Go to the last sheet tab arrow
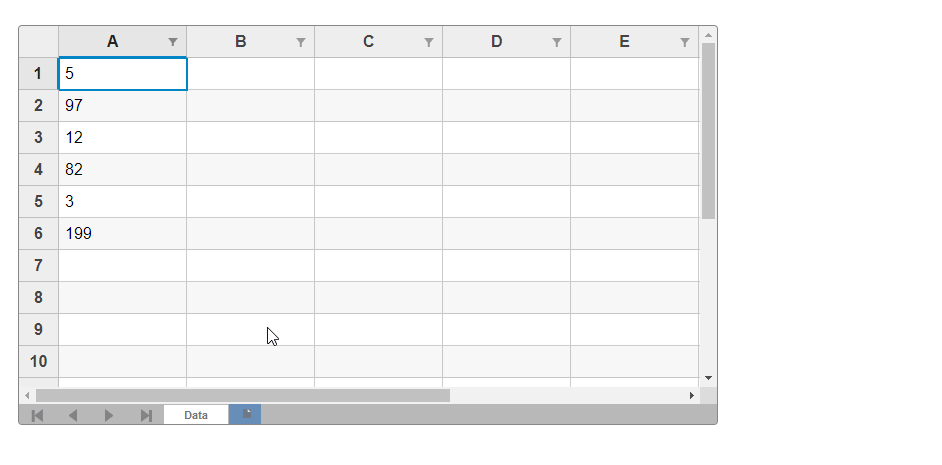Image resolution: width=942 pixels, height=465 pixels. click(x=146, y=415)
